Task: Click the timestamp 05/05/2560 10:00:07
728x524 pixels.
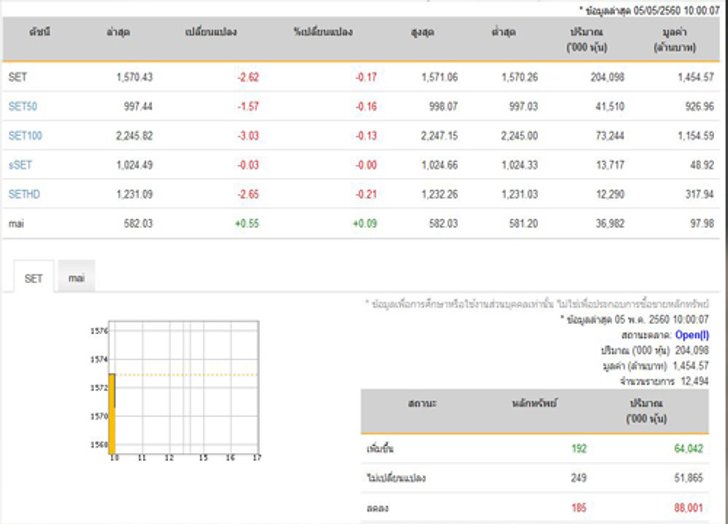Action: [676, 10]
